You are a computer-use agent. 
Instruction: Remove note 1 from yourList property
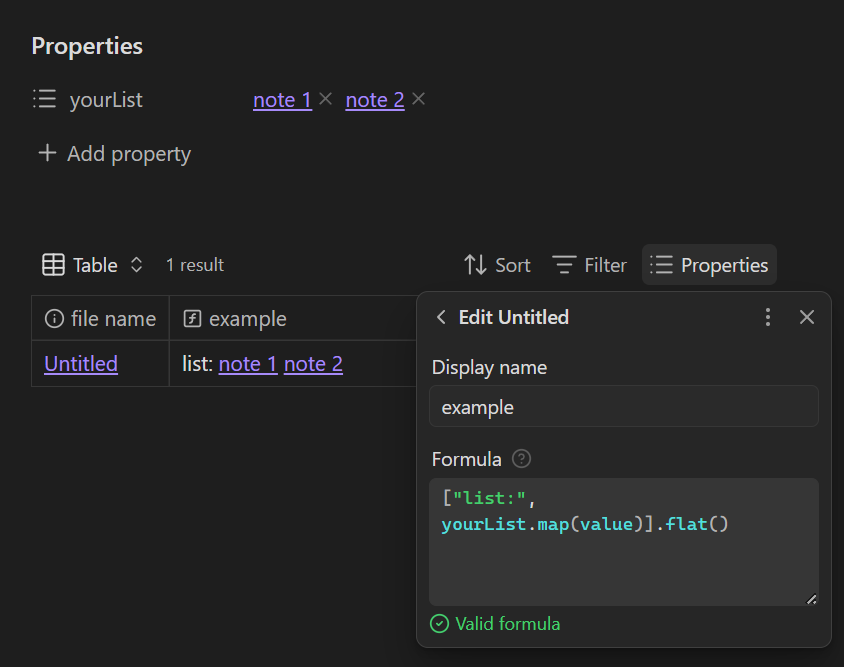pos(325,99)
